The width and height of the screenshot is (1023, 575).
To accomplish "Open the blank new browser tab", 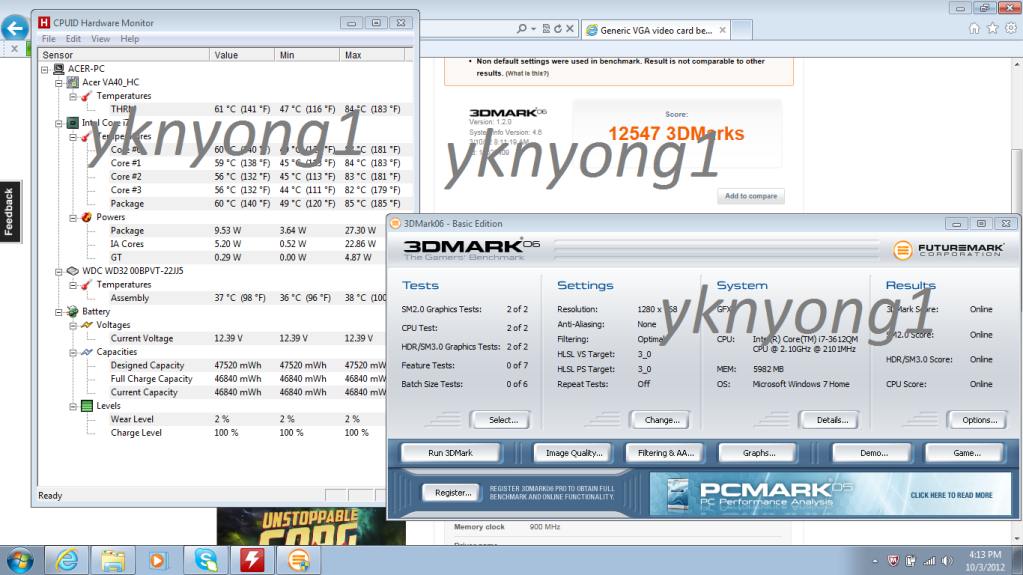I will [x=741, y=30].
